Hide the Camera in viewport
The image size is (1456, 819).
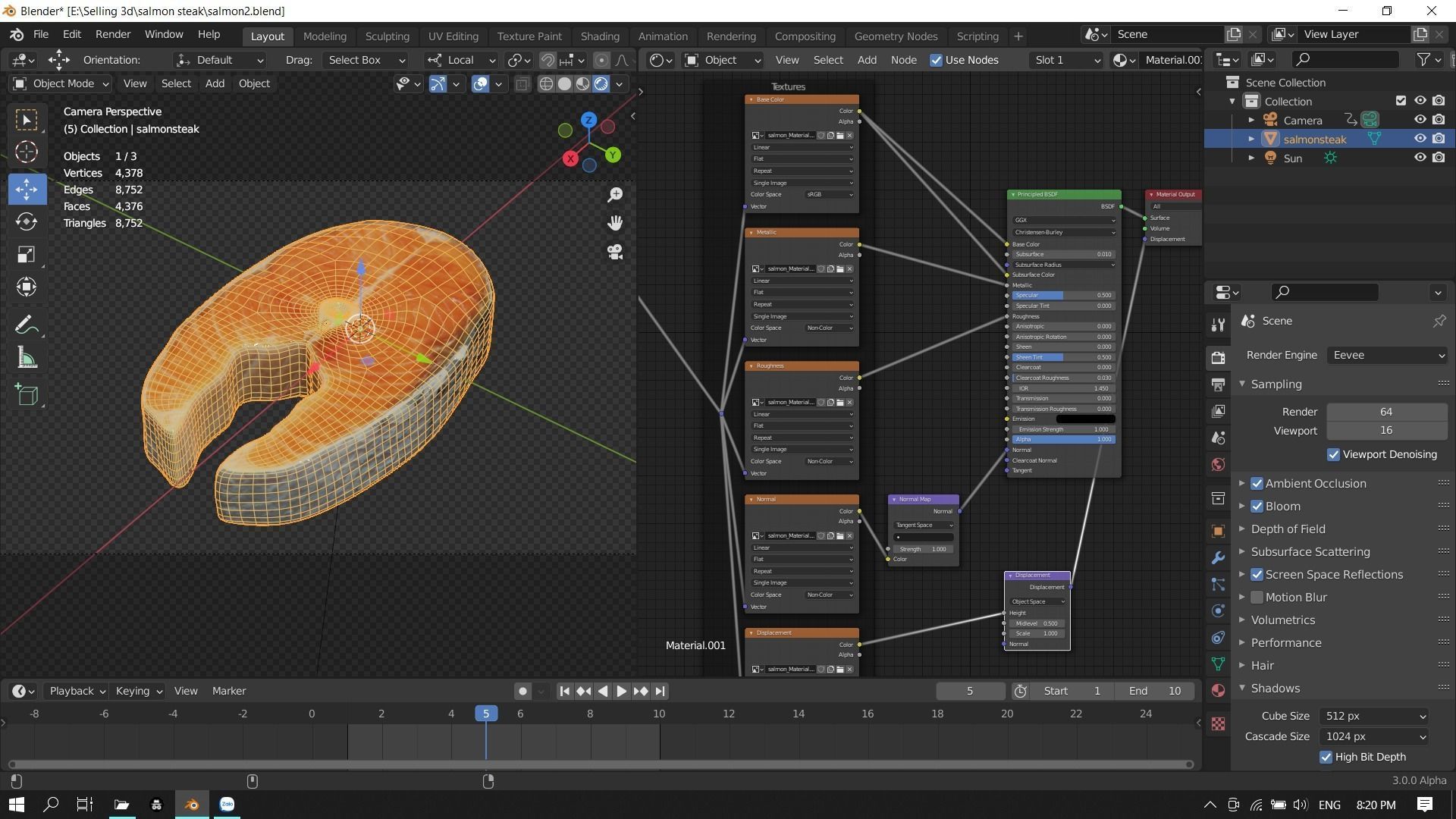1420,120
